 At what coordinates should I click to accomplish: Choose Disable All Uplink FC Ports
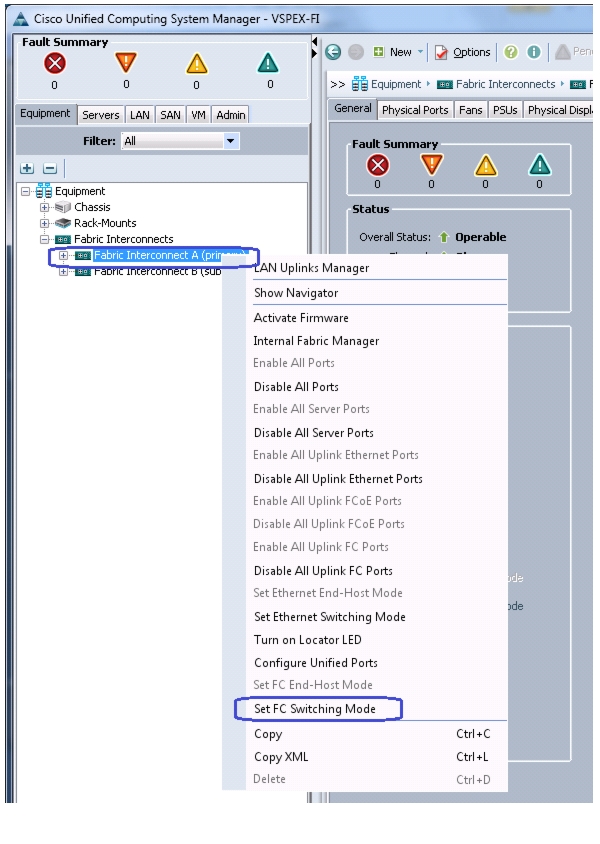click(x=323, y=571)
